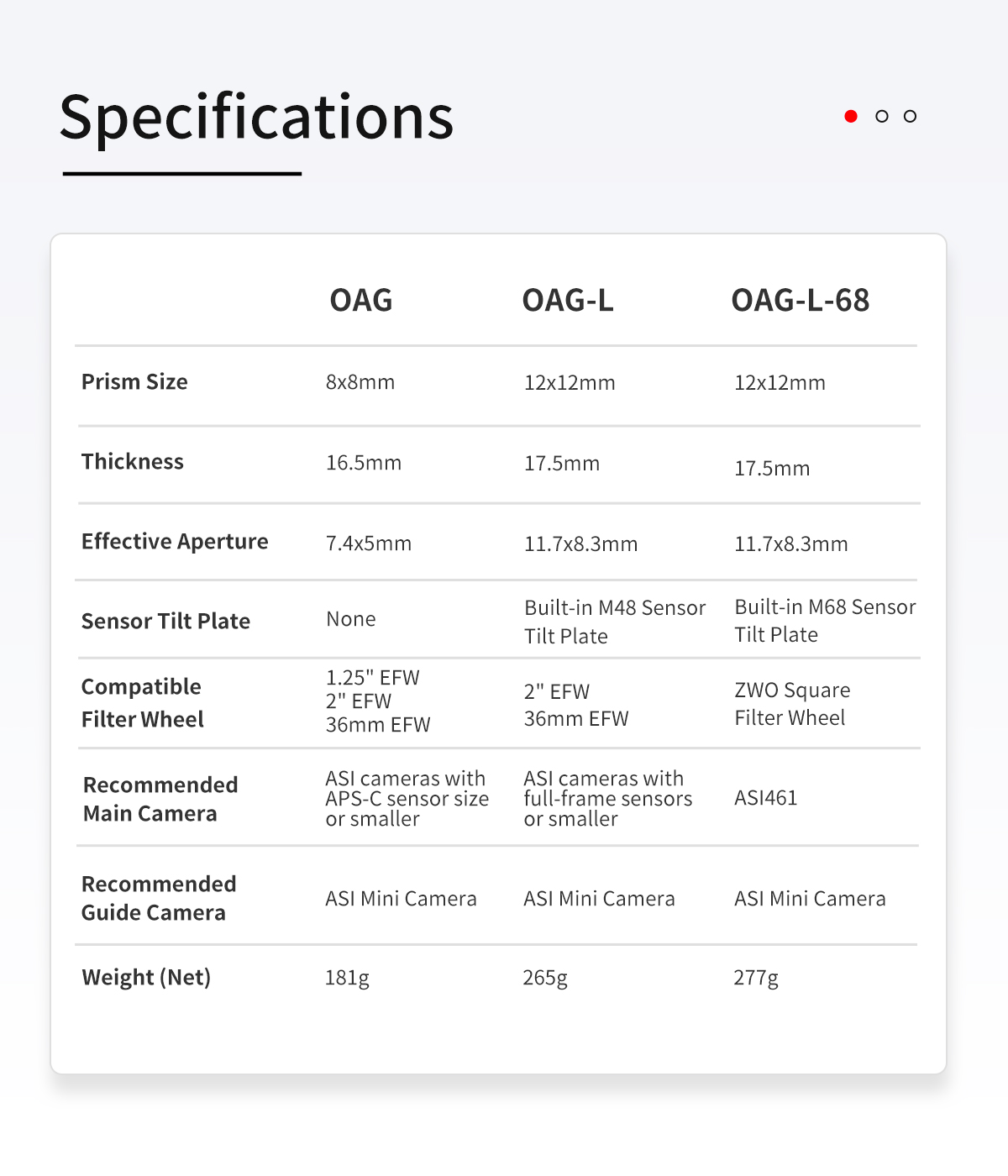Select the OAG-L-68 column header
The width and height of the screenshot is (1008, 1176).
click(x=800, y=300)
